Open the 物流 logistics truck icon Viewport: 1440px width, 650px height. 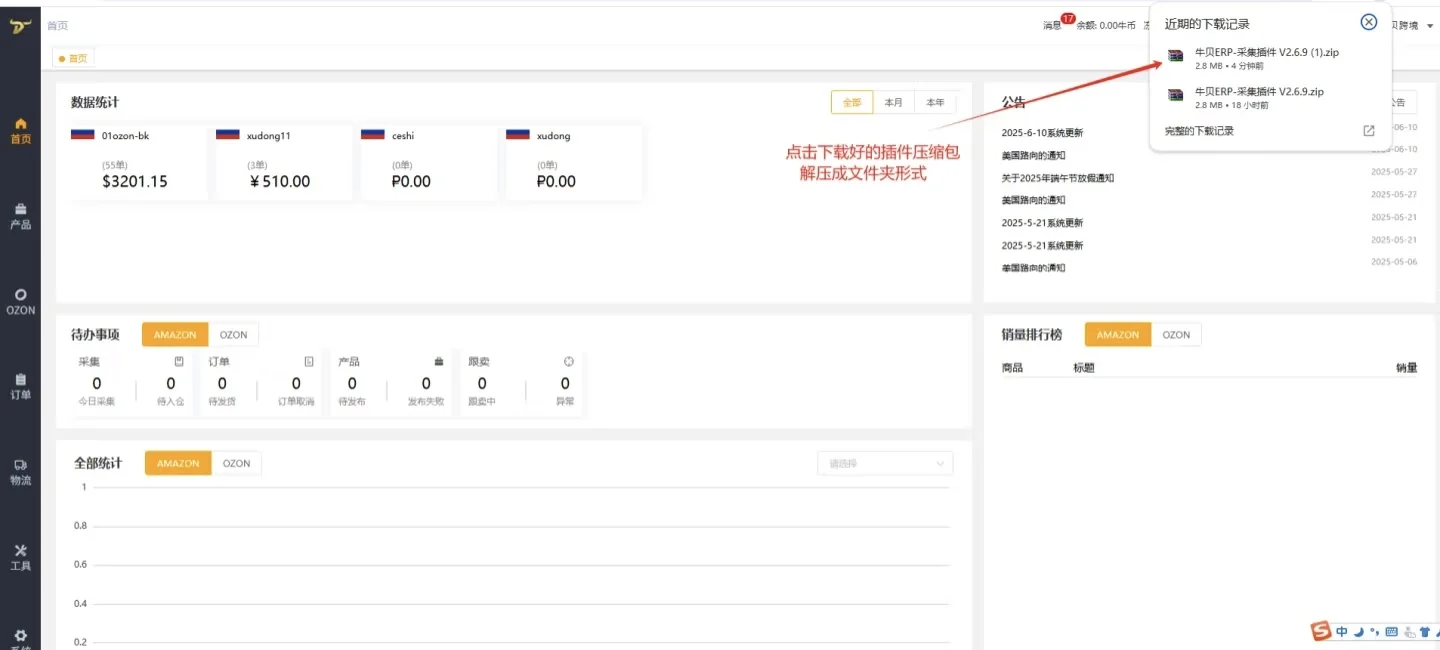(x=20, y=465)
